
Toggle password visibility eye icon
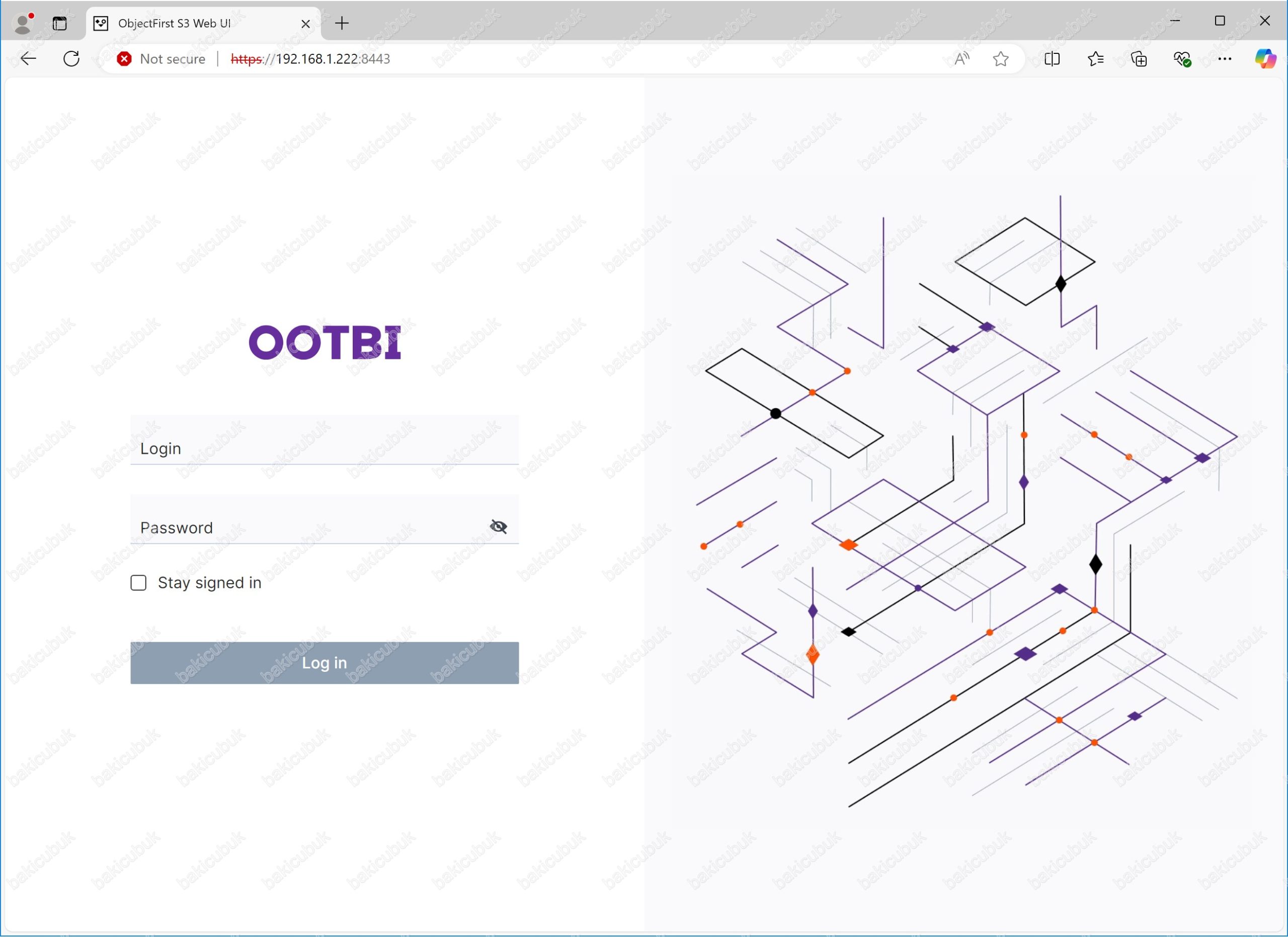click(498, 526)
